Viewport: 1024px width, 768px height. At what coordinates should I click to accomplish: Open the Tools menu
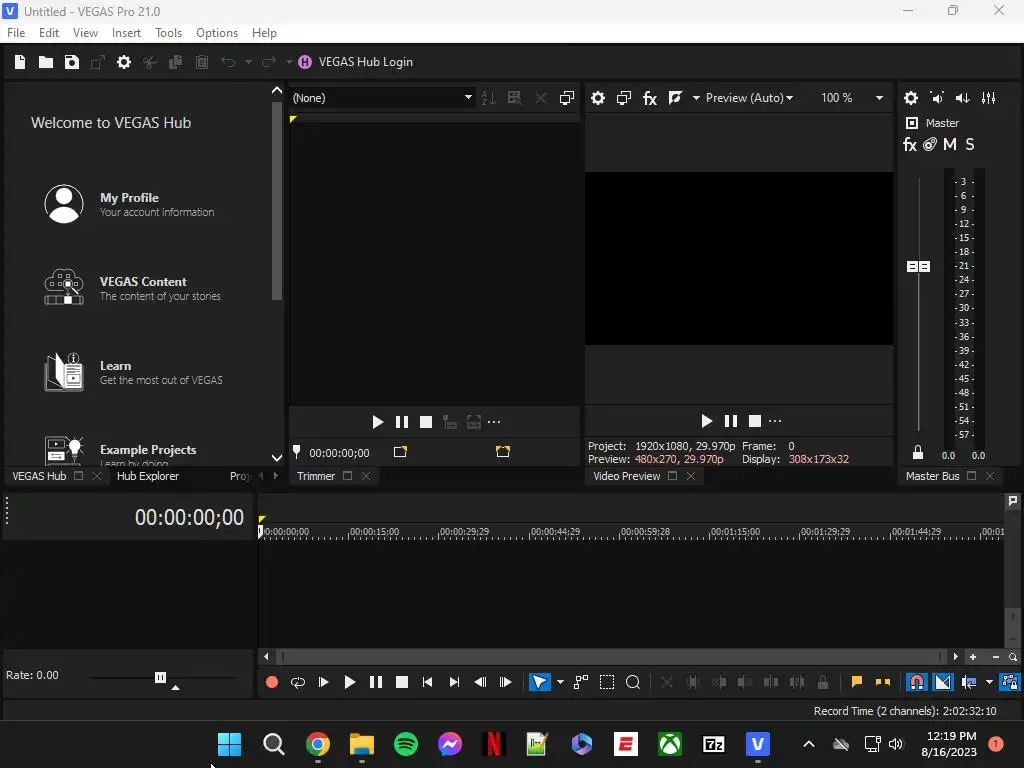point(168,33)
